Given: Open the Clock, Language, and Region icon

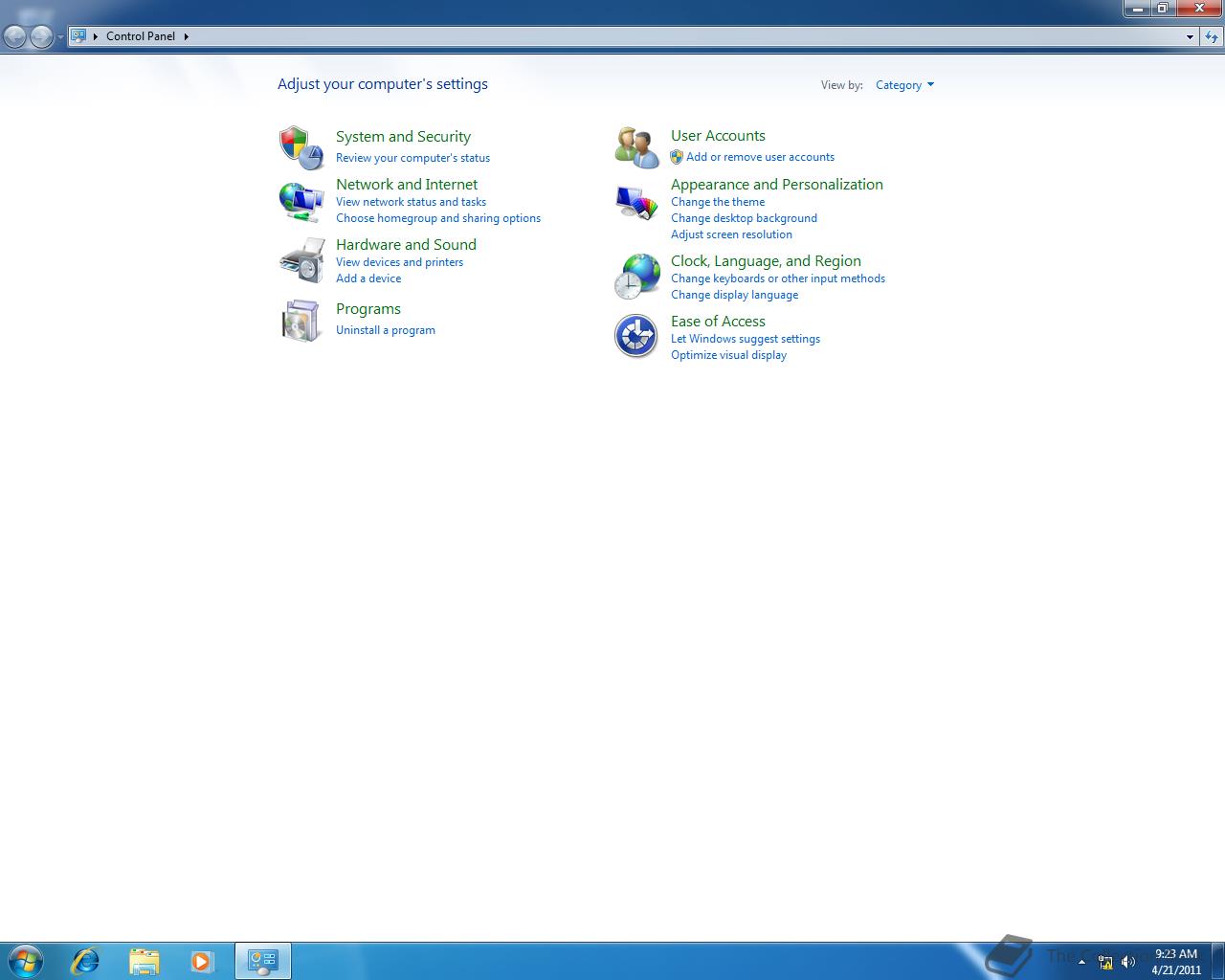Looking at the screenshot, I should [x=636, y=278].
